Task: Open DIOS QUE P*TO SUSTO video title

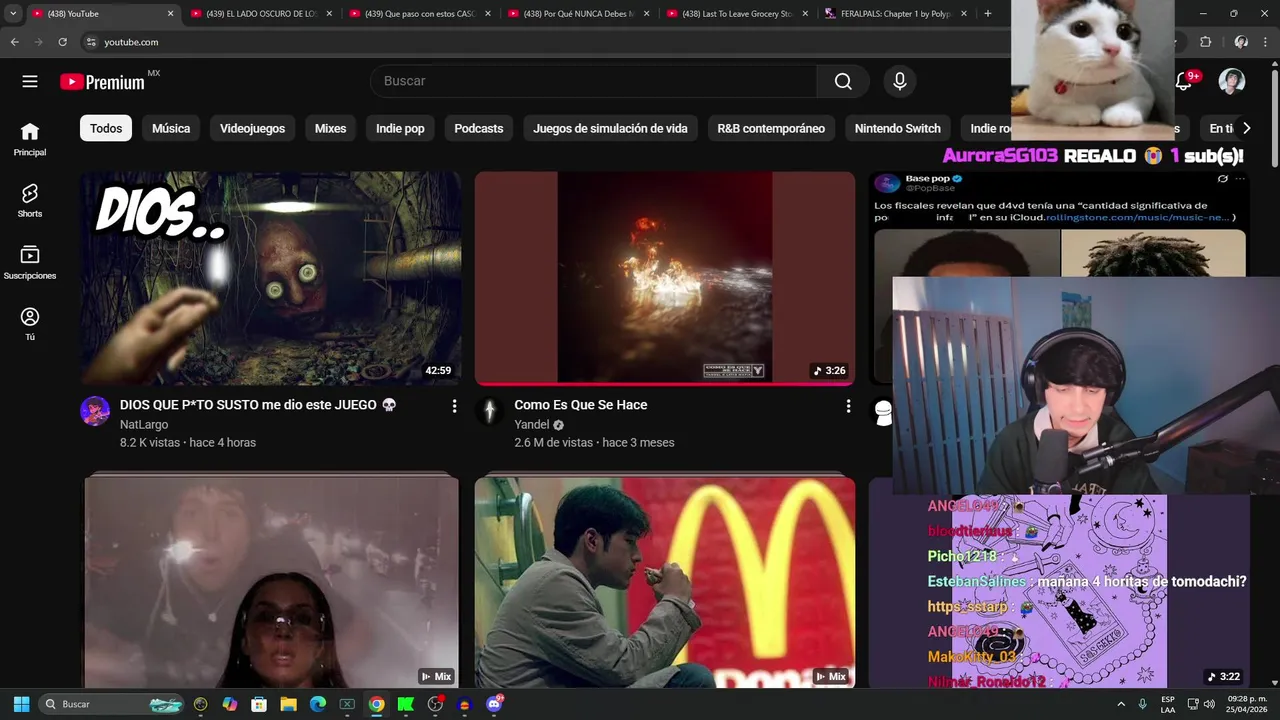Action: coord(258,405)
